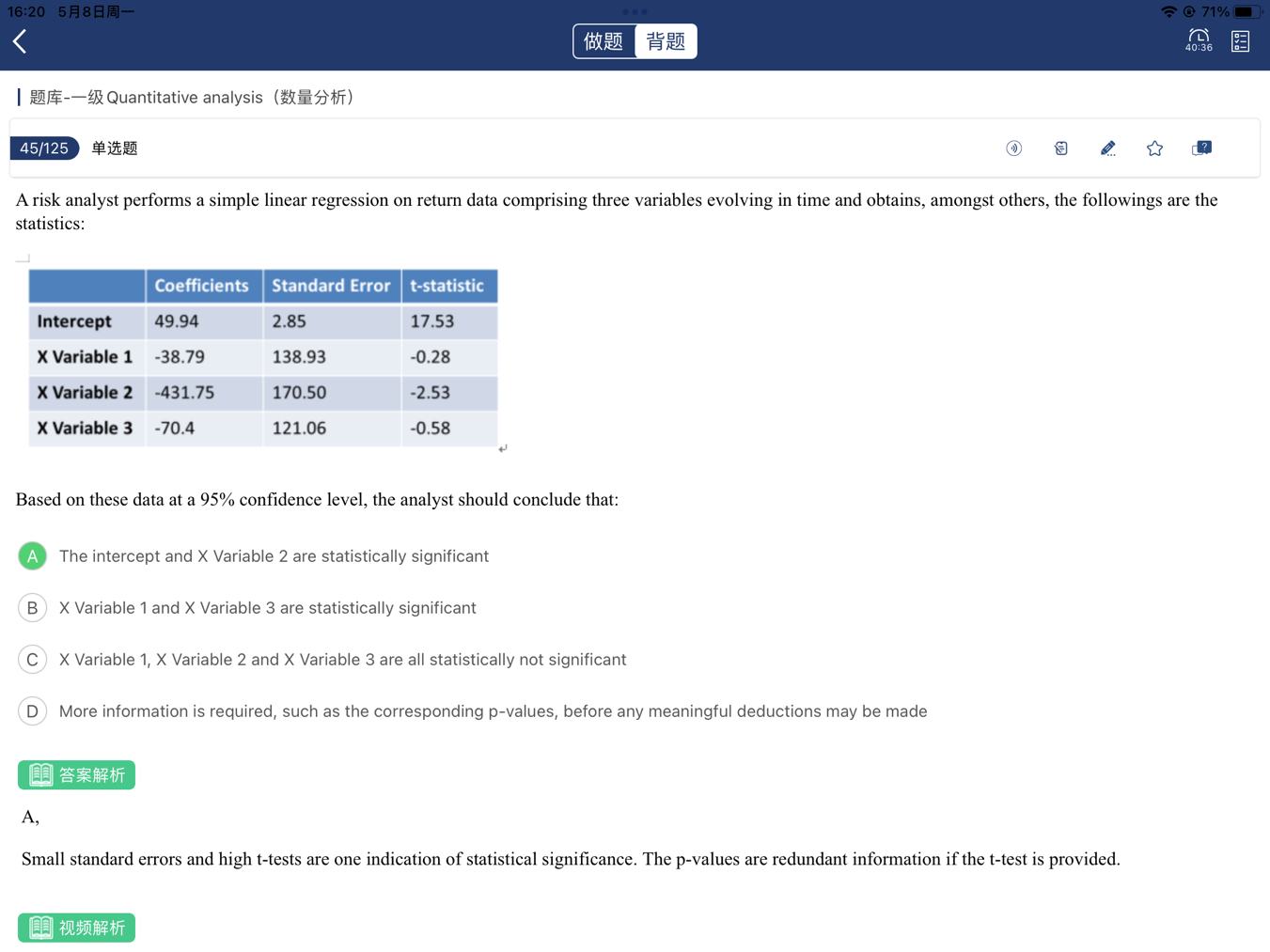1270x952 pixels.
Task: Switch to the 做题 tab
Action: point(604,41)
